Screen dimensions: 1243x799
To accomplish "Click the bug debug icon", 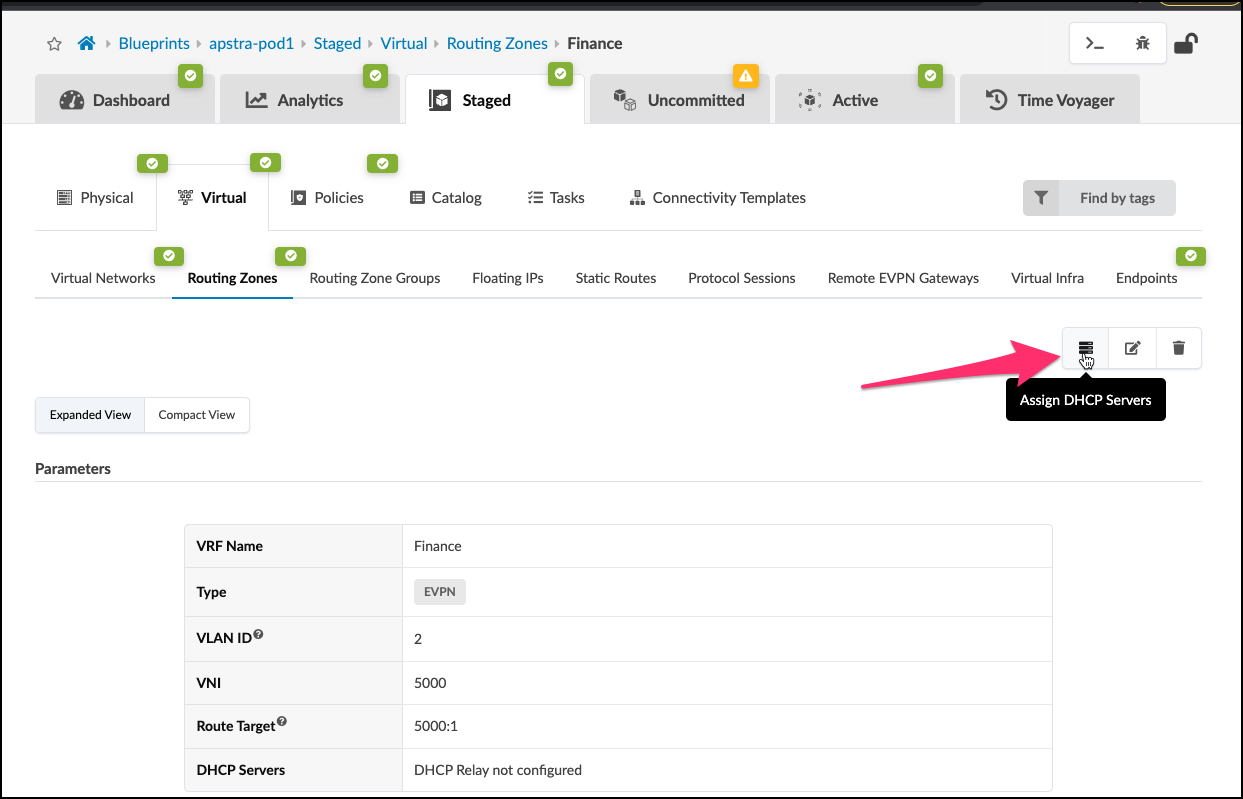I will [1142, 44].
